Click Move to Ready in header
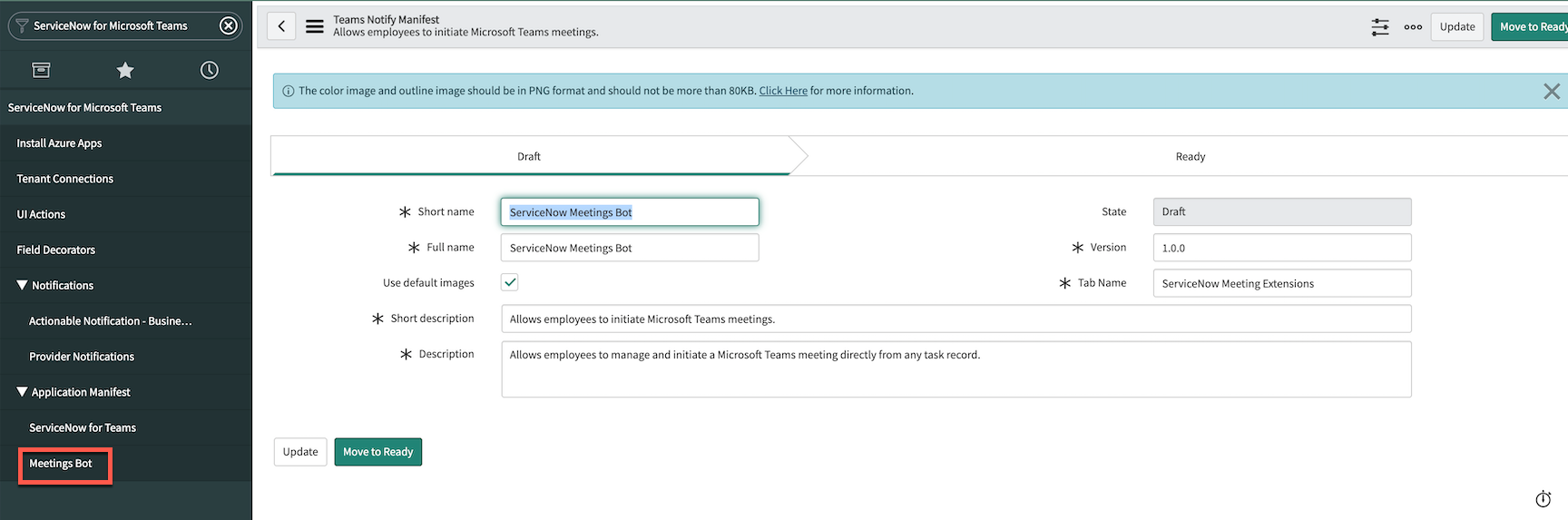The image size is (1568, 520). pyautogui.click(x=1531, y=26)
